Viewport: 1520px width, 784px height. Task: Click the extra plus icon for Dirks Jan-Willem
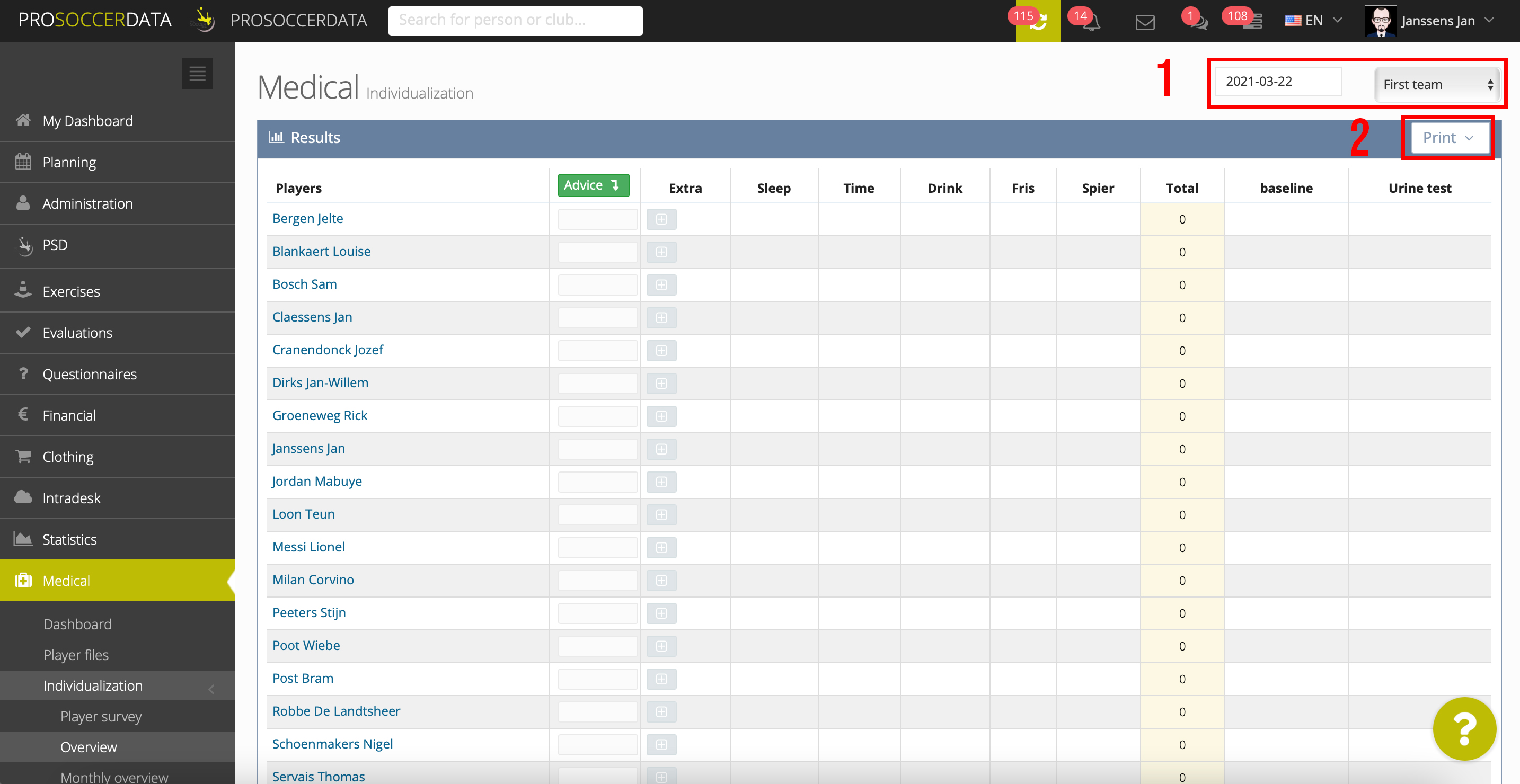click(661, 384)
